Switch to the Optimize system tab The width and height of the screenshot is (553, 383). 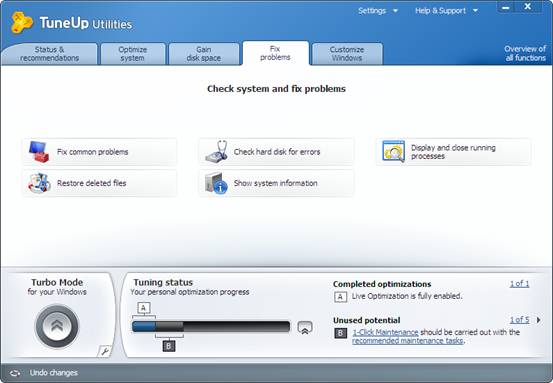pos(133,54)
